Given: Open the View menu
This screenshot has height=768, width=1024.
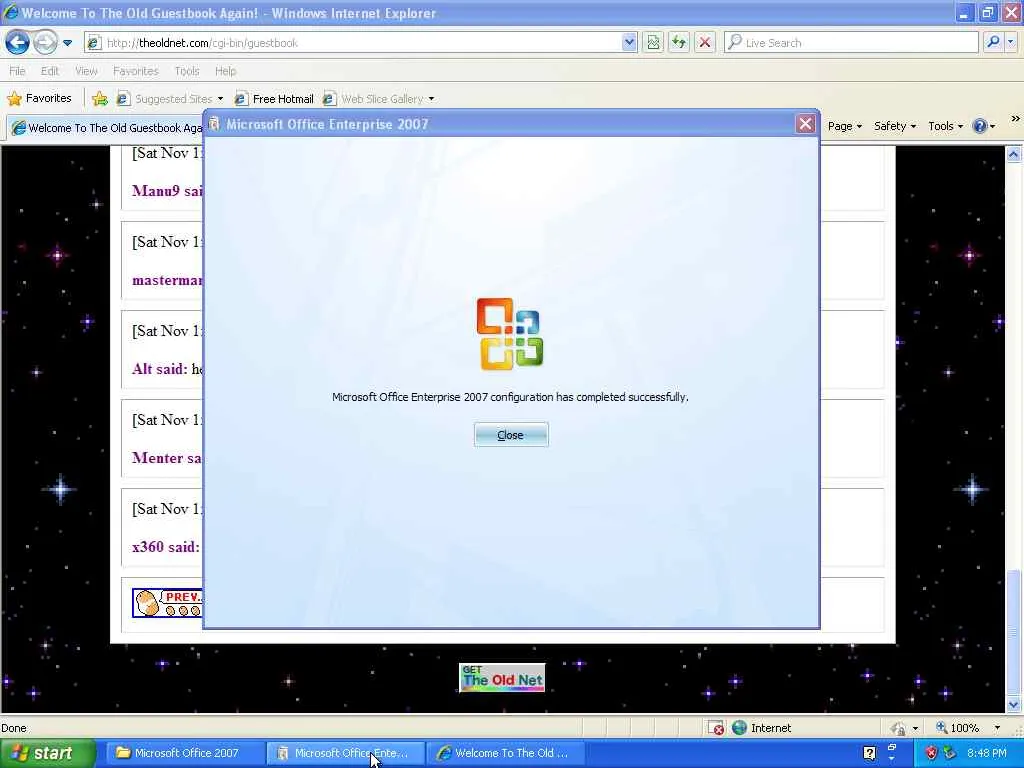Looking at the screenshot, I should pyautogui.click(x=86, y=71).
